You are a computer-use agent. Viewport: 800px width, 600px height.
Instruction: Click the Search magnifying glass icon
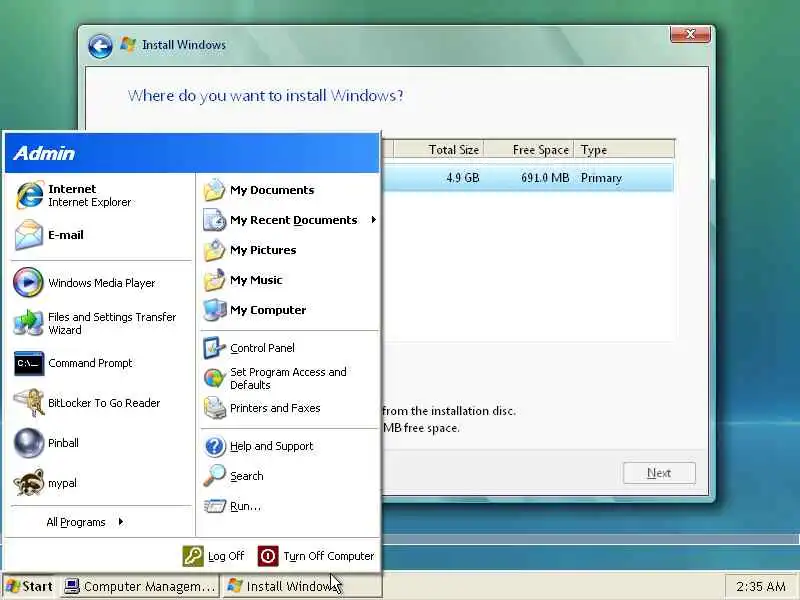[214, 476]
